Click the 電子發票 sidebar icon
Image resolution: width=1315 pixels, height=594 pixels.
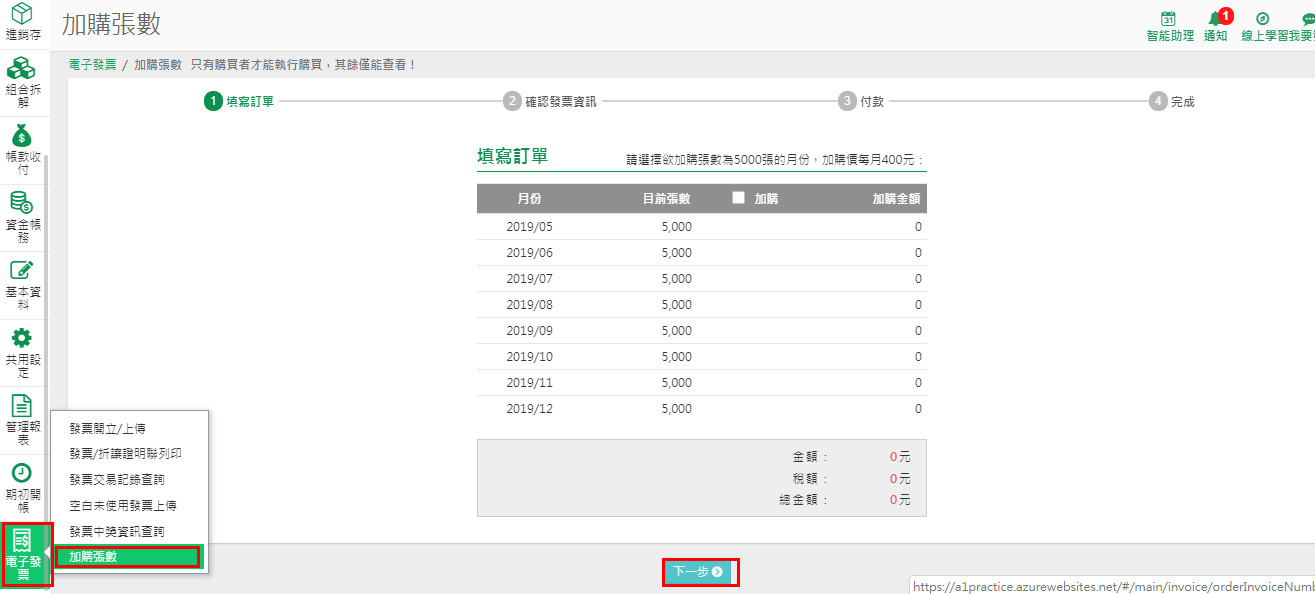(23, 555)
